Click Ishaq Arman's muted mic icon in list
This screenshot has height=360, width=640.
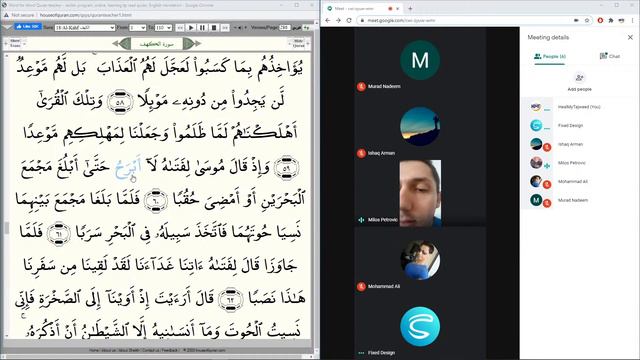coord(547,147)
